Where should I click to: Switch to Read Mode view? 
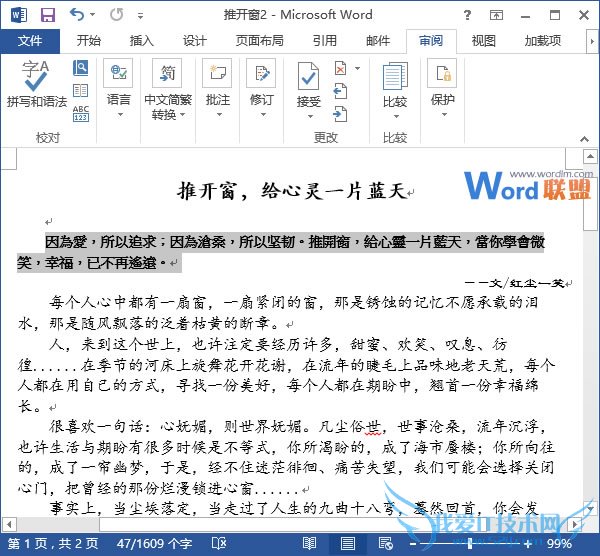tap(309, 543)
